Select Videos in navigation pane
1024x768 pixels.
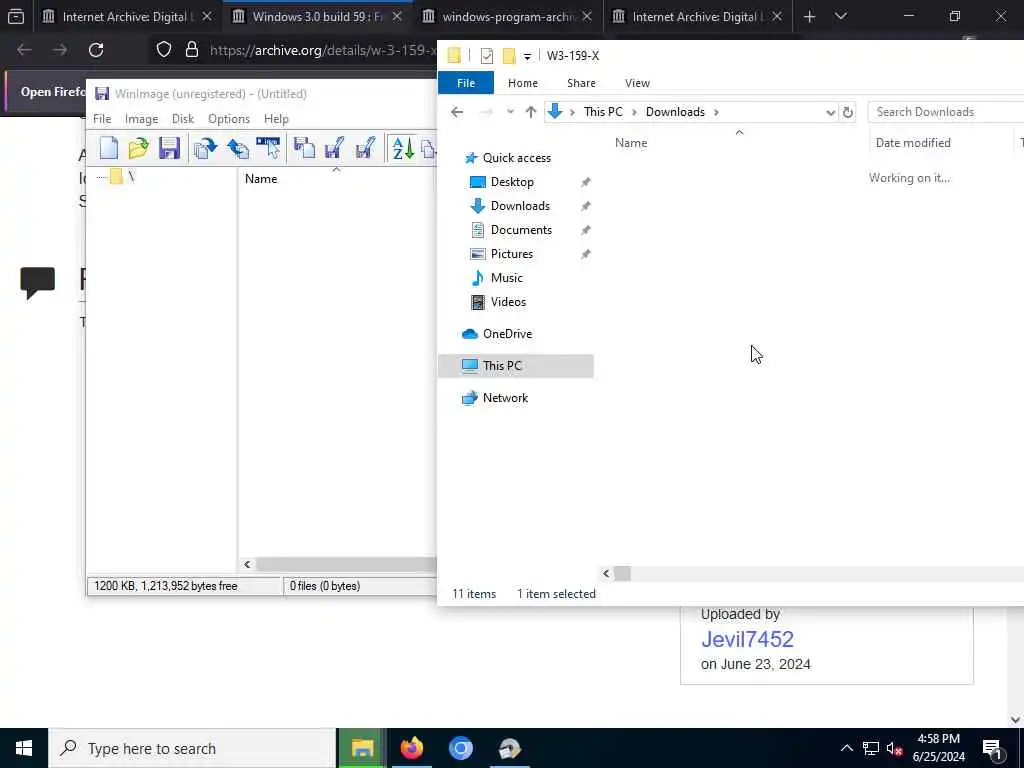click(508, 302)
